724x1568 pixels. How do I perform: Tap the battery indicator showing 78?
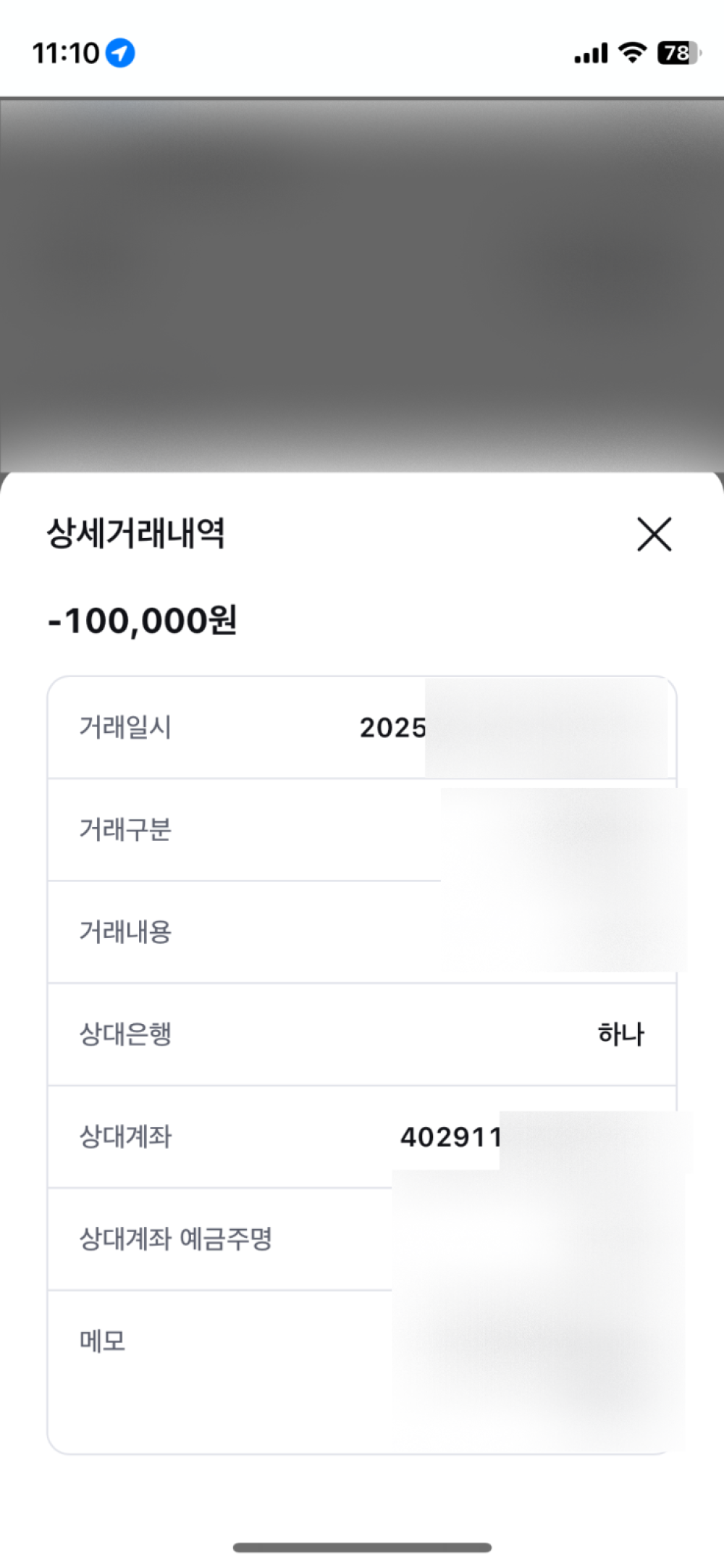point(679,53)
